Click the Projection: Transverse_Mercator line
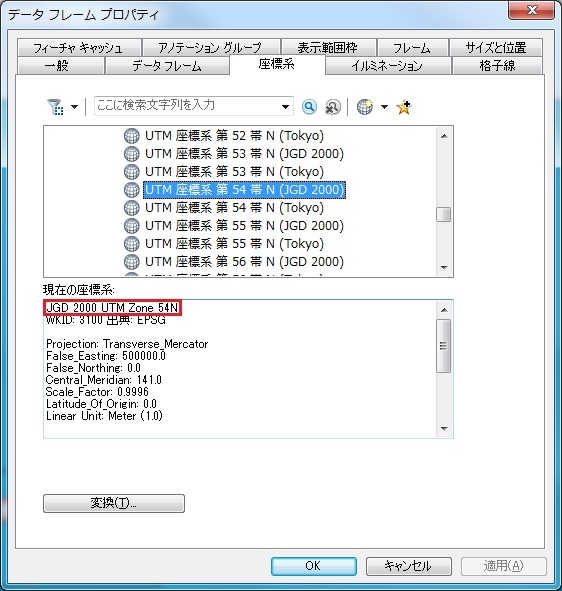562x591 pixels. click(127, 344)
